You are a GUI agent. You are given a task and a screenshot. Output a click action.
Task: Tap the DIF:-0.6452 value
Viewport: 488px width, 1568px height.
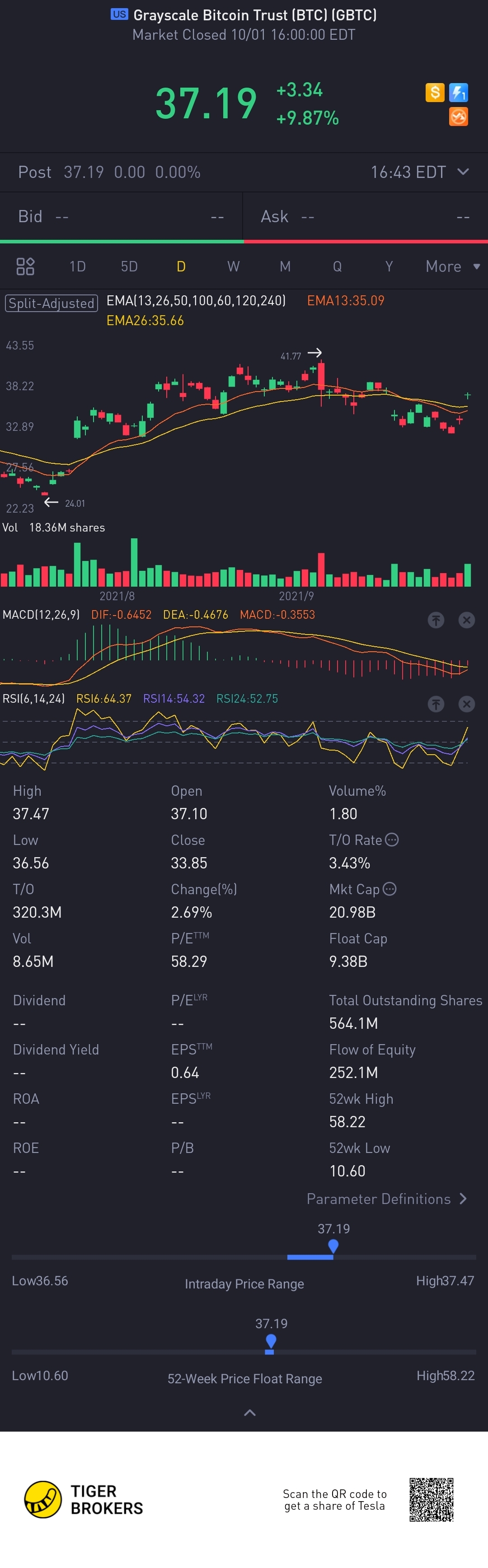click(121, 614)
